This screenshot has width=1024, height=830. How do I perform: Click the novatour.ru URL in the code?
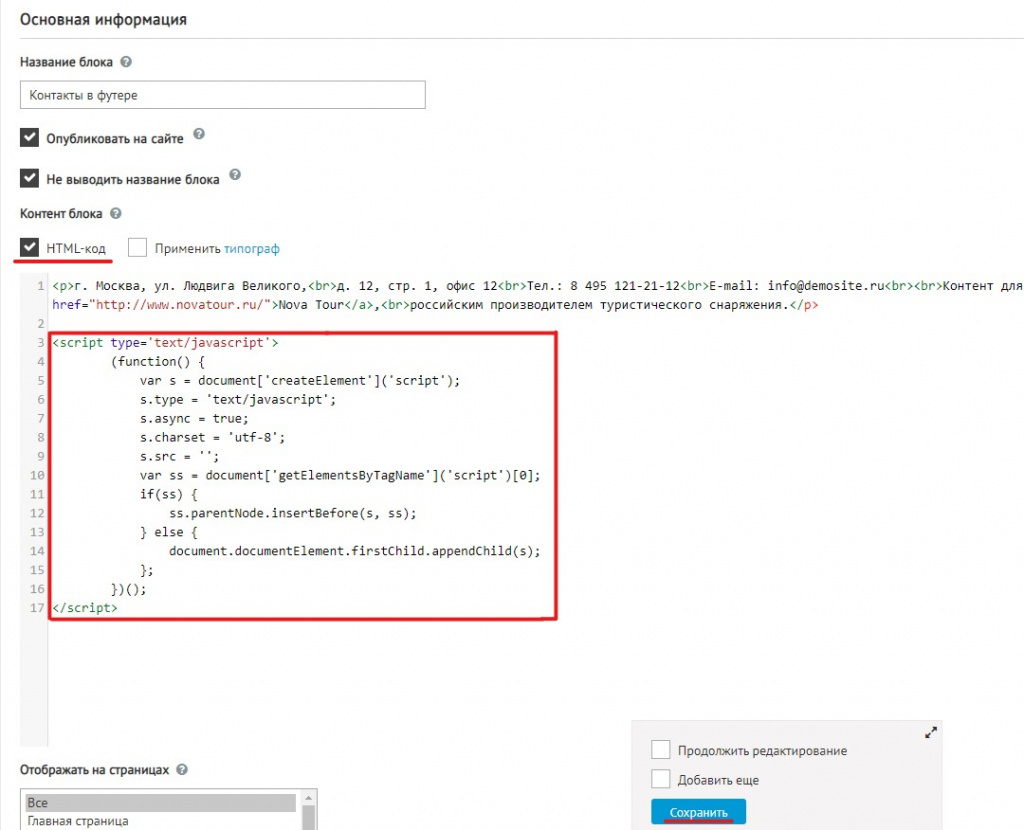tap(180, 305)
